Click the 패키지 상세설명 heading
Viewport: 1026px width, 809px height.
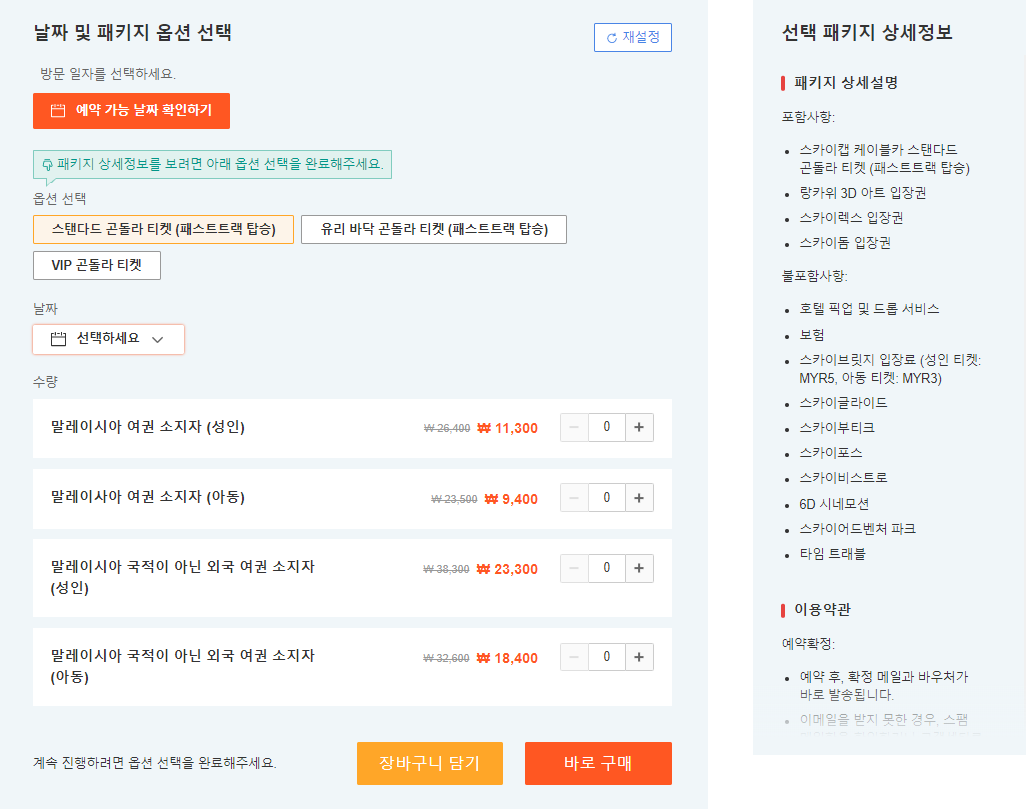coord(846,83)
